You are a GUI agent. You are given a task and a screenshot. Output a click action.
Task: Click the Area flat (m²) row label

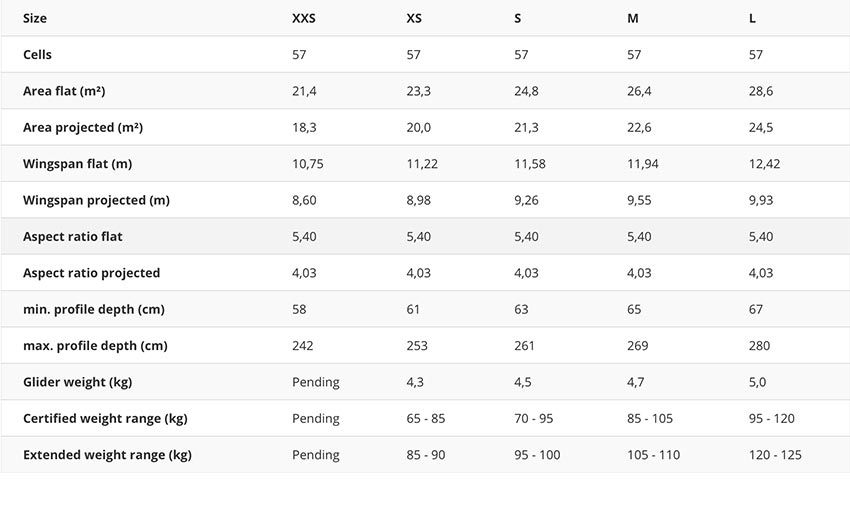[64, 91]
